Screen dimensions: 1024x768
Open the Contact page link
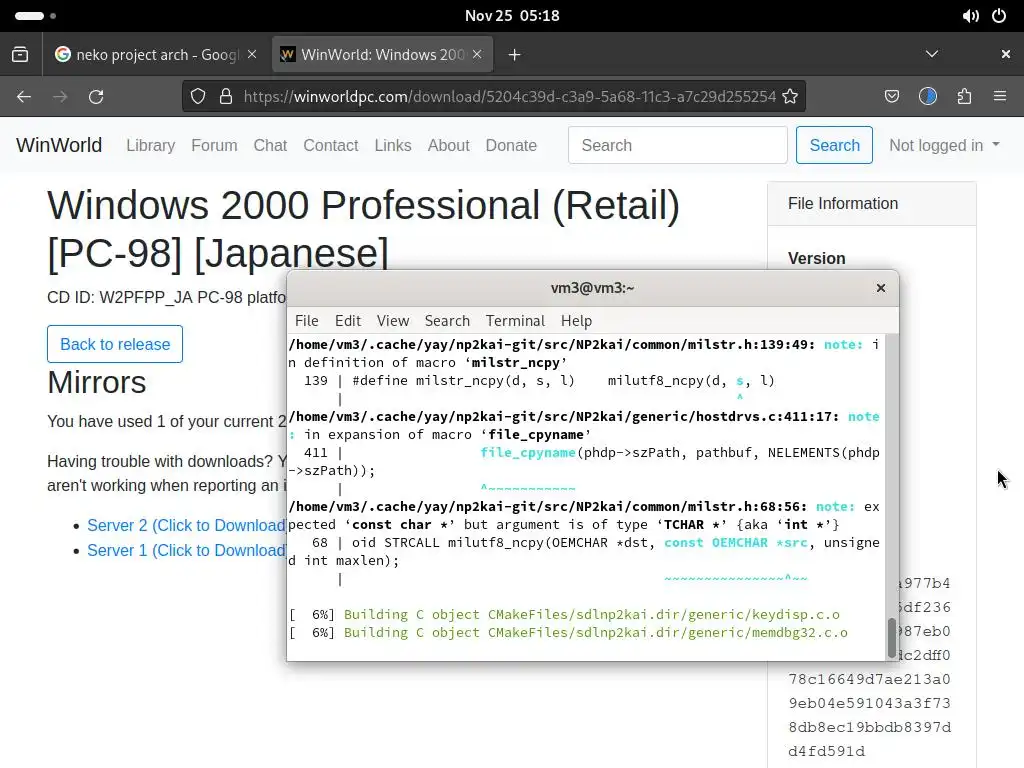tap(330, 145)
